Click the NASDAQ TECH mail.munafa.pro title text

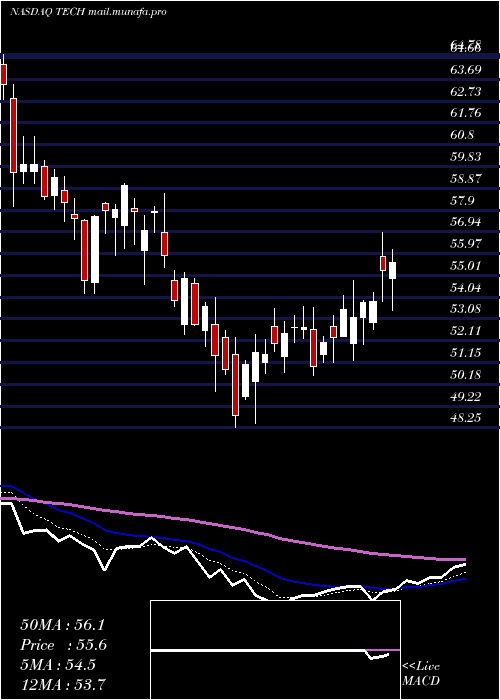coord(88,12)
